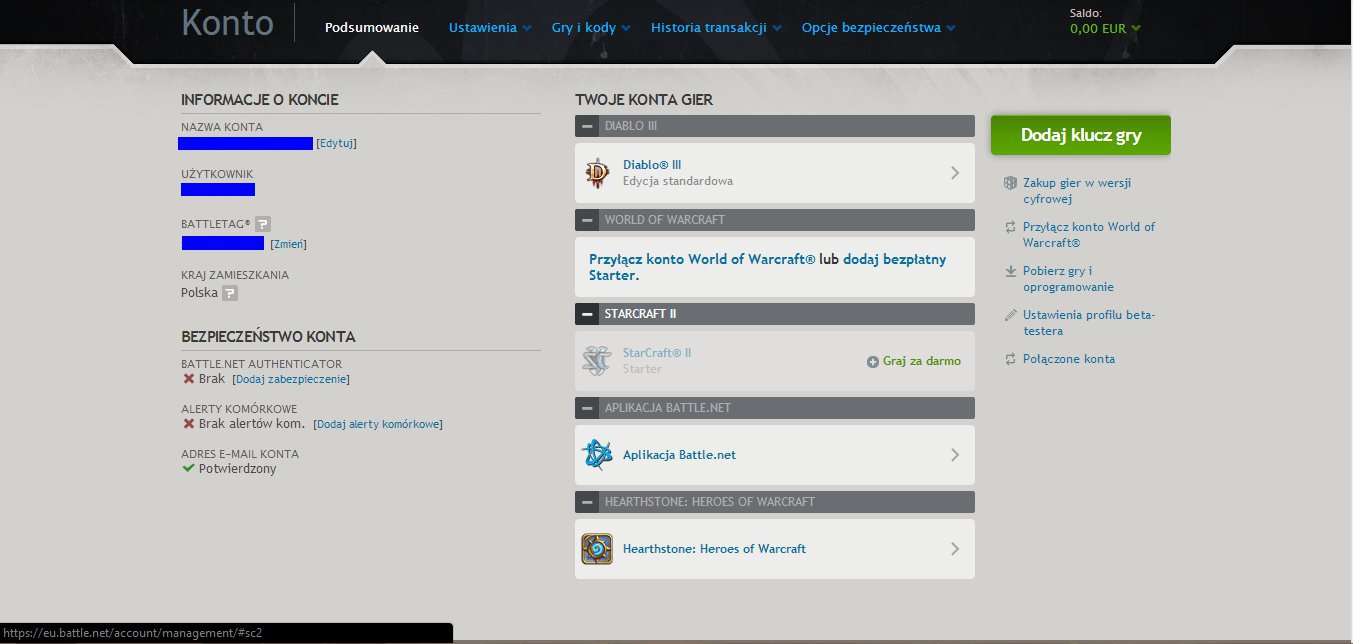Open Hearthstone details via right chevron
Viewport: 1353px width, 644px height.
coord(955,549)
